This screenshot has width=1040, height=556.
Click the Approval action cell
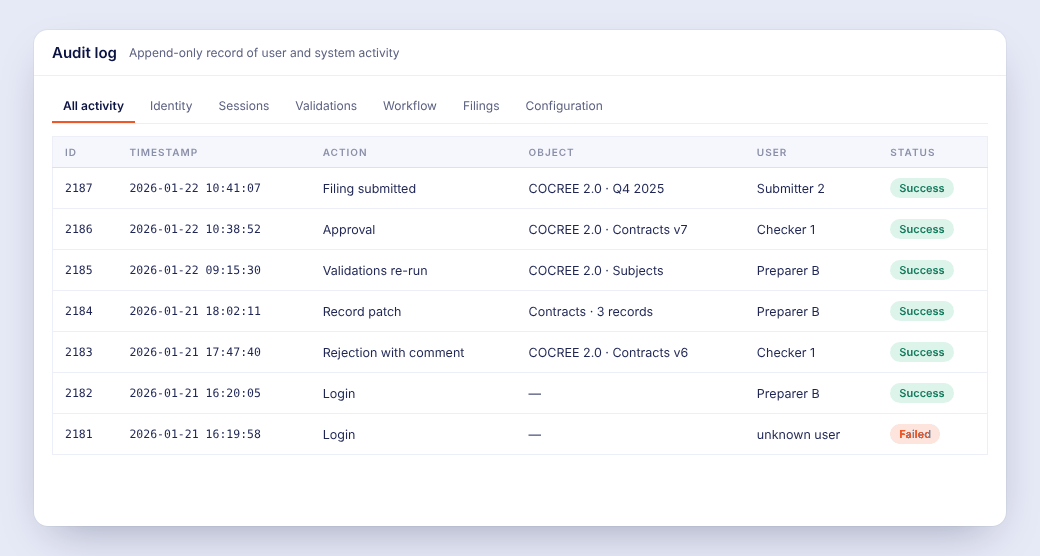click(x=349, y=230)
